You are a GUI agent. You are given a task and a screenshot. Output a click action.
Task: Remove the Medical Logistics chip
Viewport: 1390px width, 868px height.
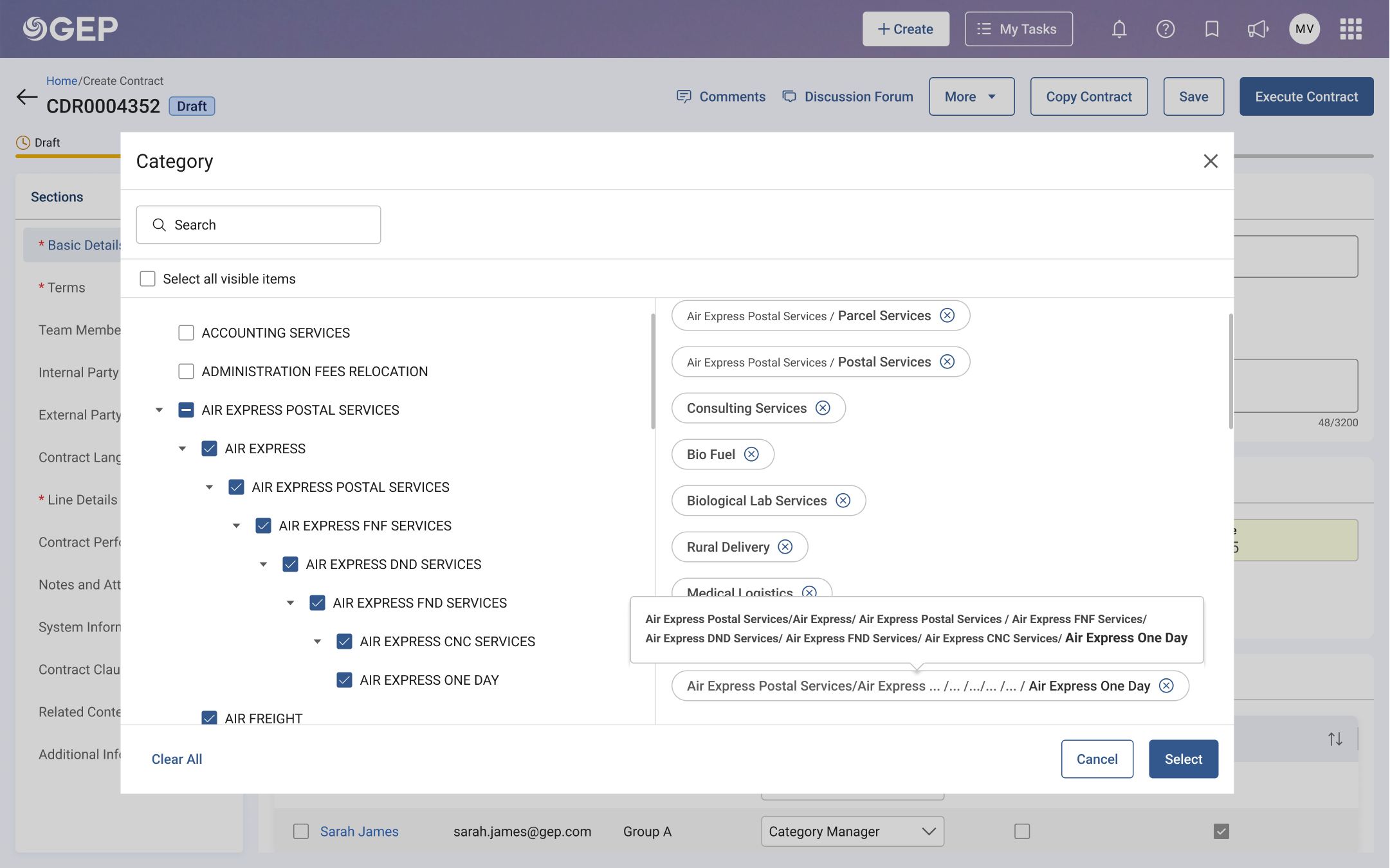coord(810,592)
